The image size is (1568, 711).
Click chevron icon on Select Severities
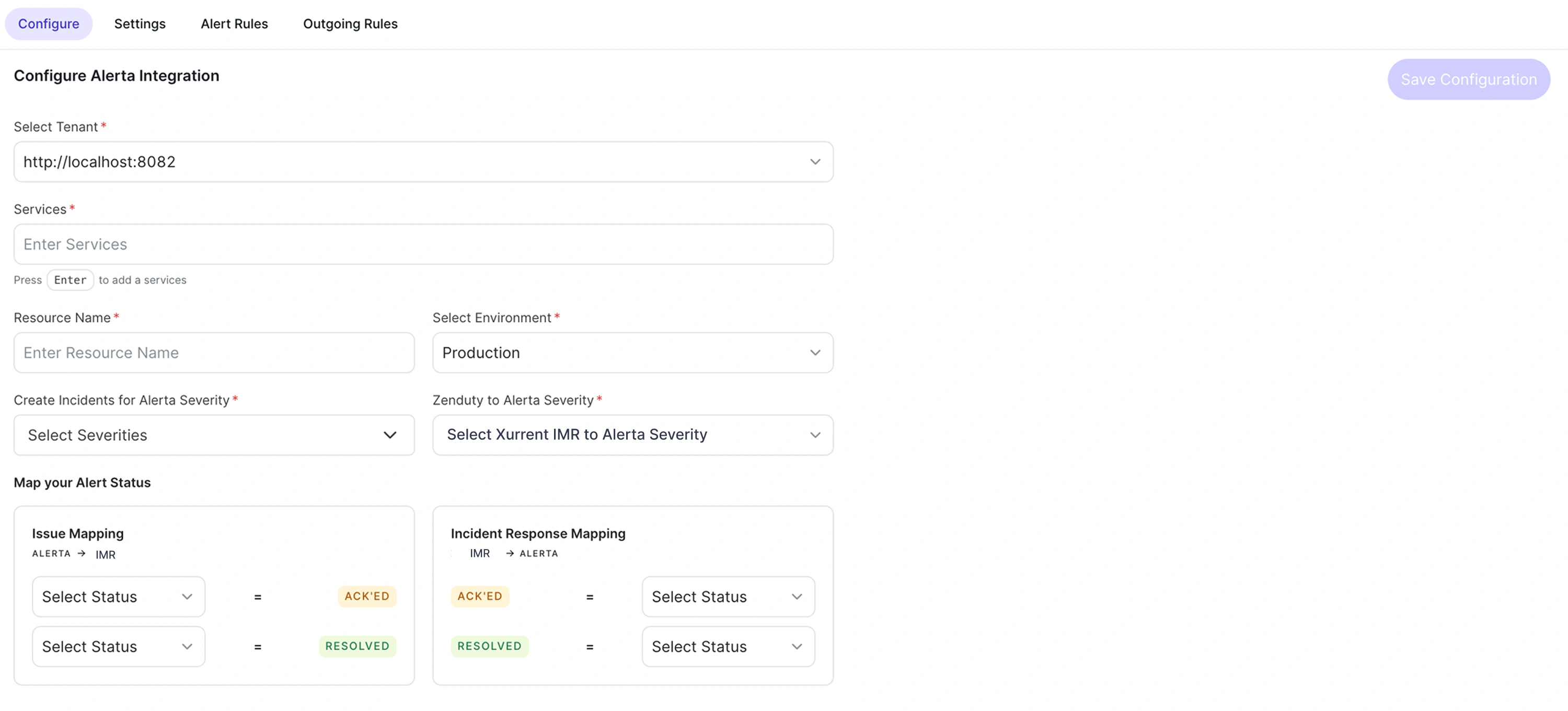coord(389,435)
